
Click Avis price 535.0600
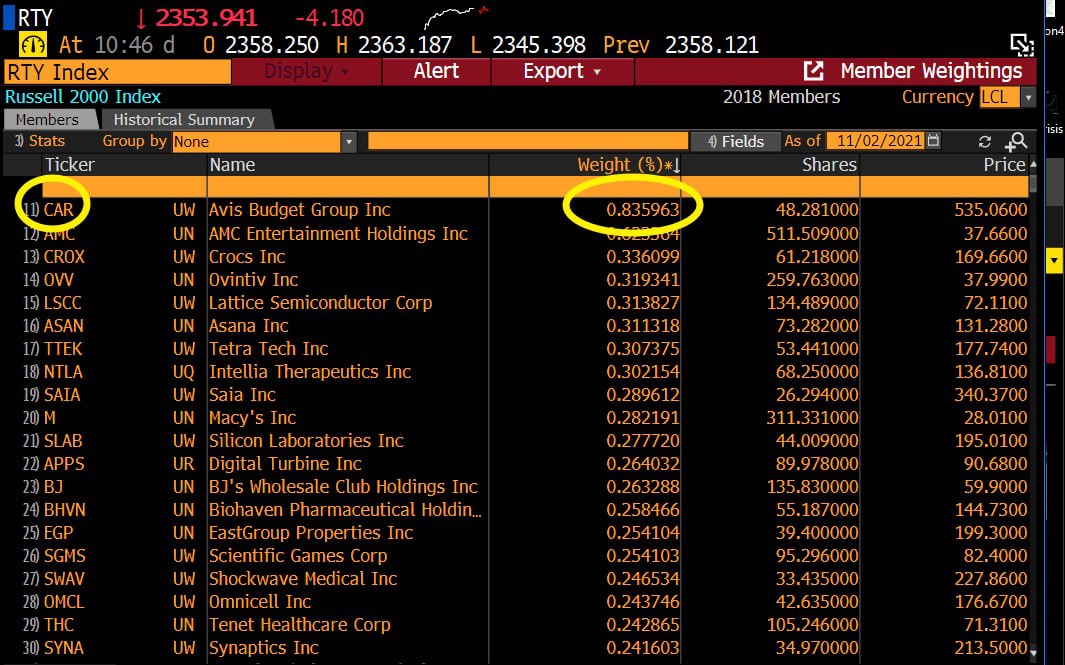(991, 210)
